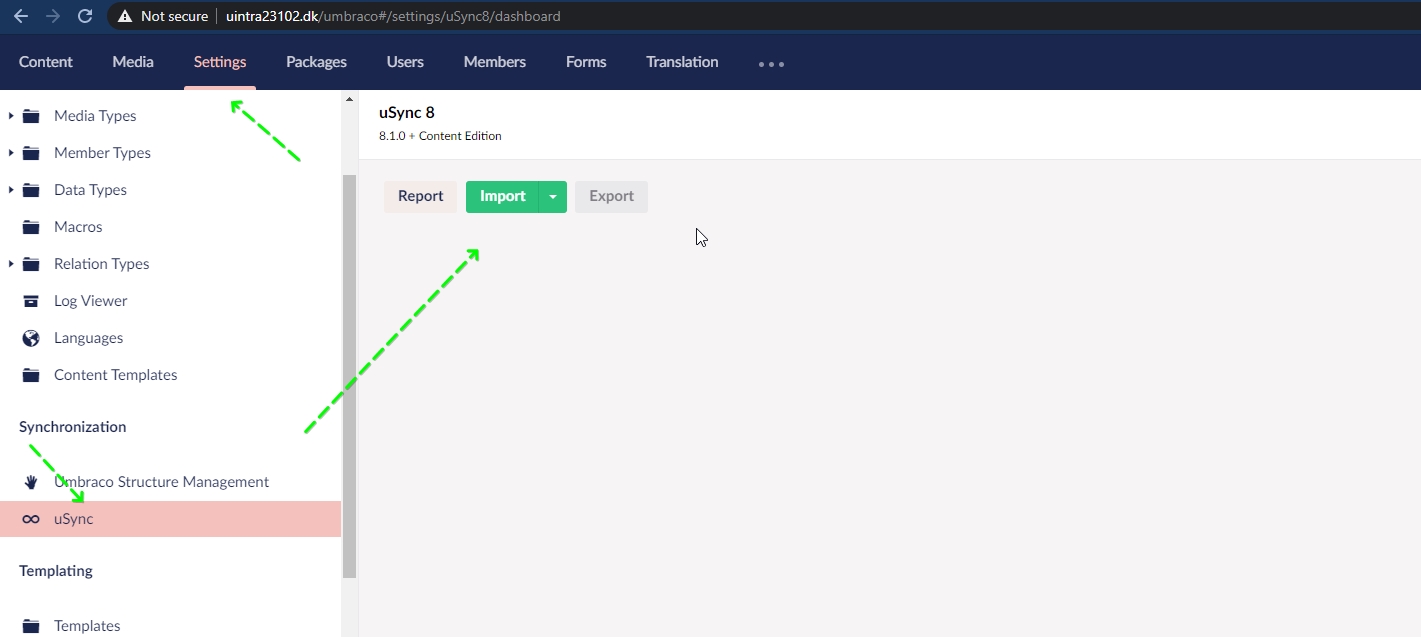1421x637 pixels.
Task: Open the Import button dropdown arrow
Action: (553, 197)
